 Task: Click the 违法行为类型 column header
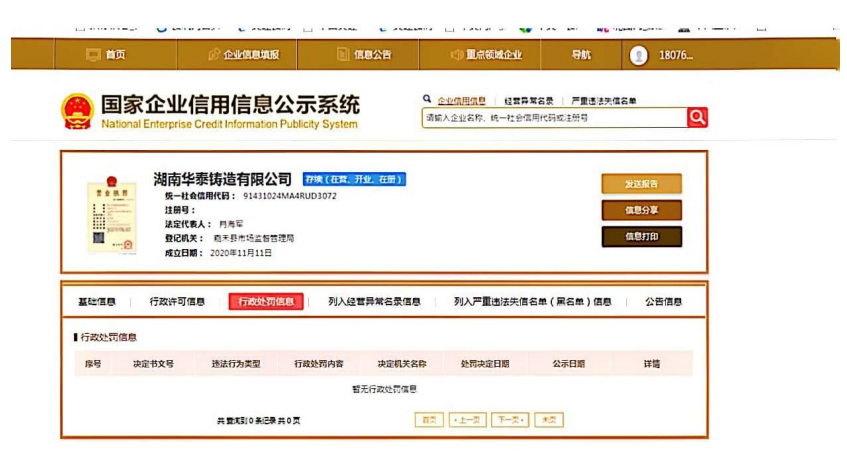(x=236, y=364)
